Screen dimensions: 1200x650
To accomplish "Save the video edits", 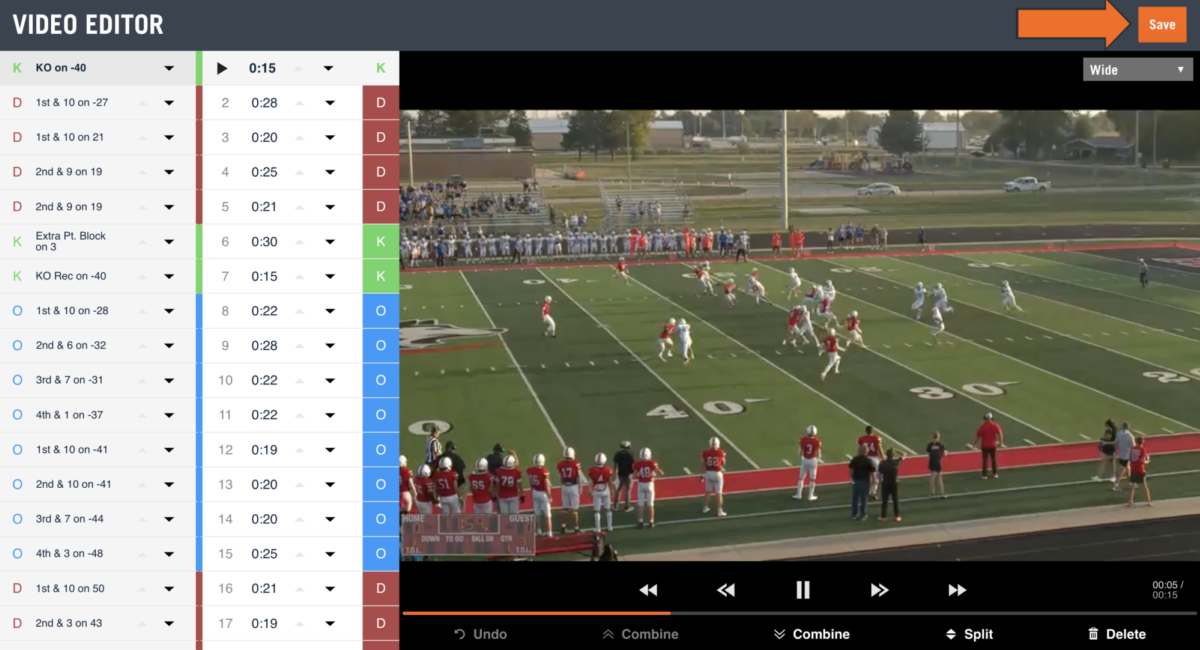I will [x=1162, y=24].
